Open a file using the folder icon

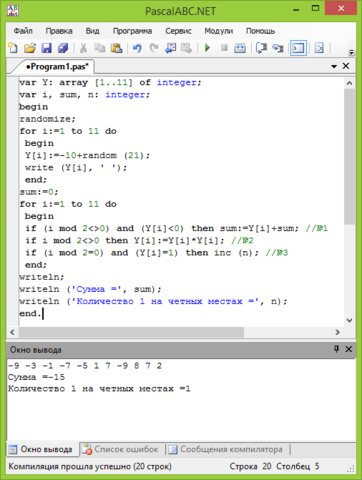click(30, 48)
